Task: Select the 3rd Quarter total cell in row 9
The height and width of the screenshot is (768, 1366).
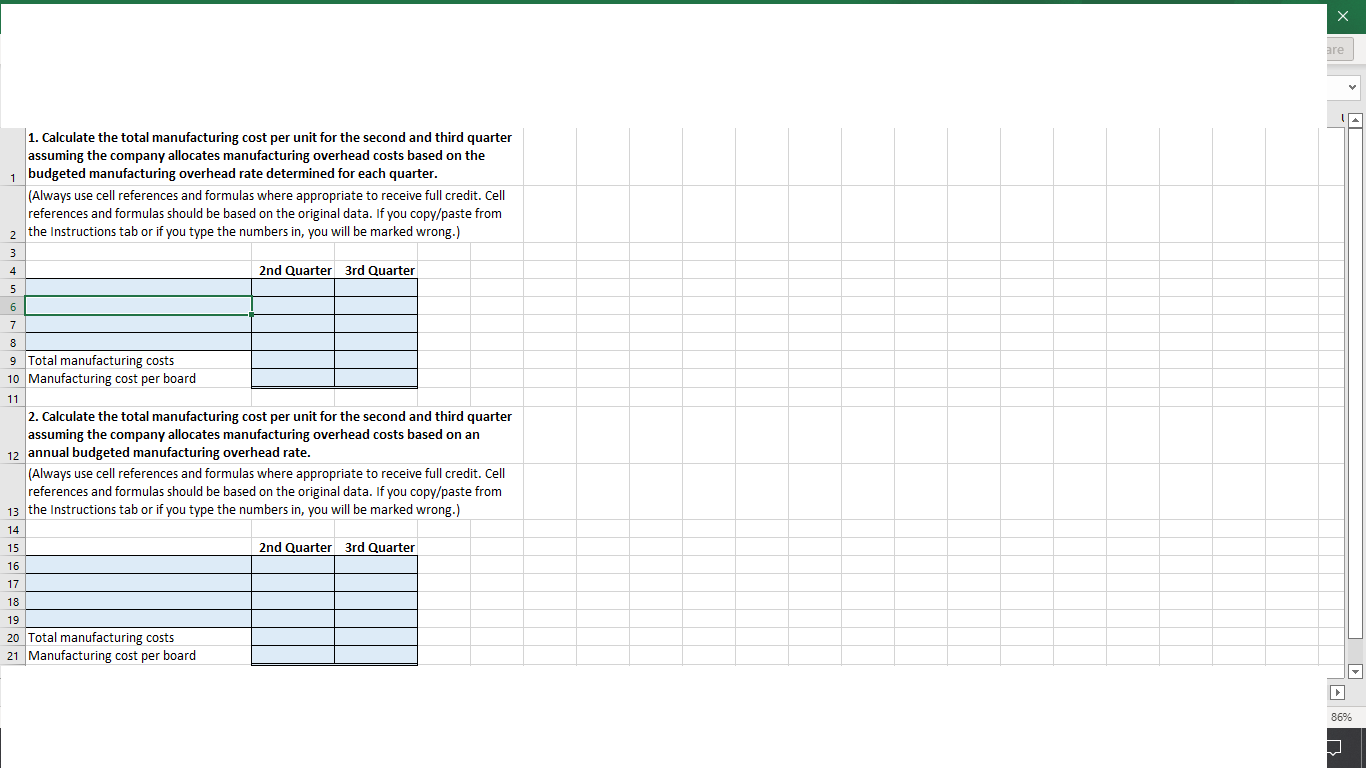Action: [376, 360]
